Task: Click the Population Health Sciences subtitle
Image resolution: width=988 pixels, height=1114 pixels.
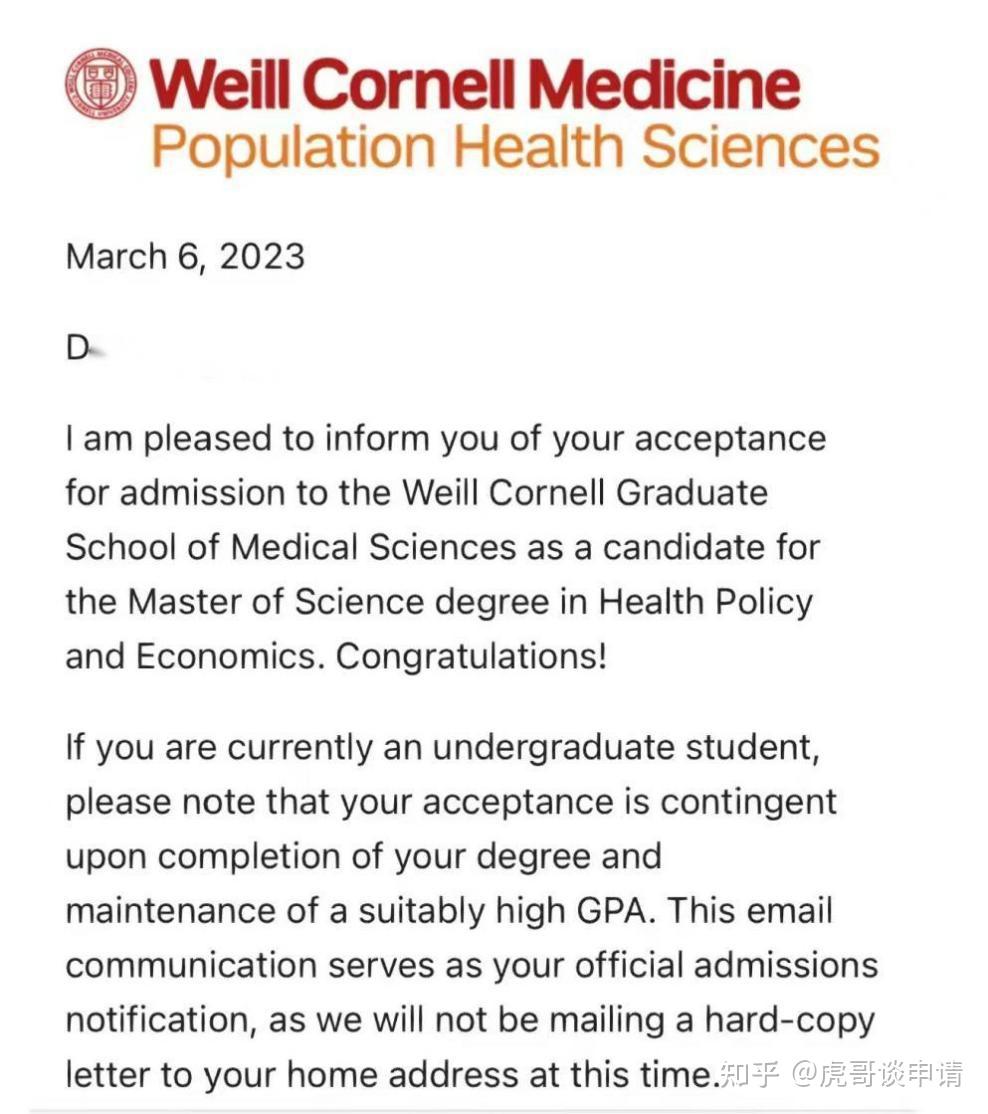Action: (515, 146)
